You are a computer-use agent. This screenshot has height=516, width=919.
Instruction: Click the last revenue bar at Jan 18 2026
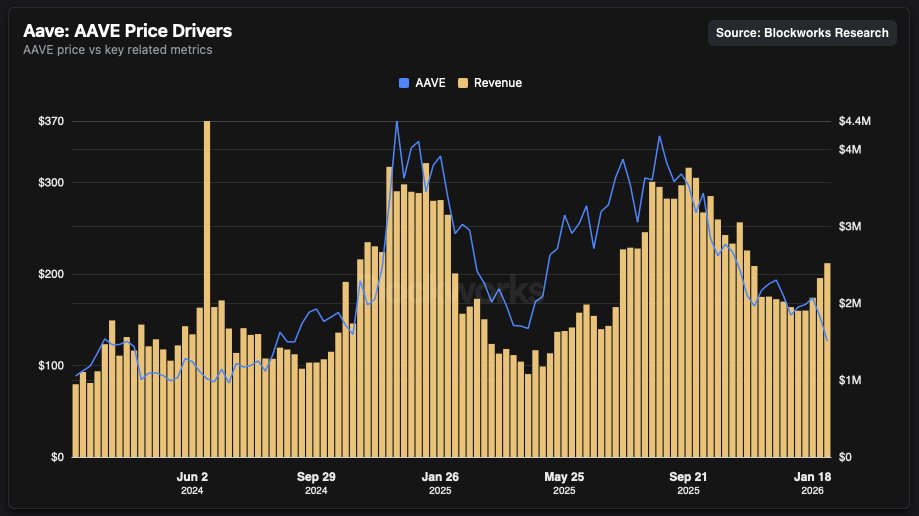pos(827,360)
